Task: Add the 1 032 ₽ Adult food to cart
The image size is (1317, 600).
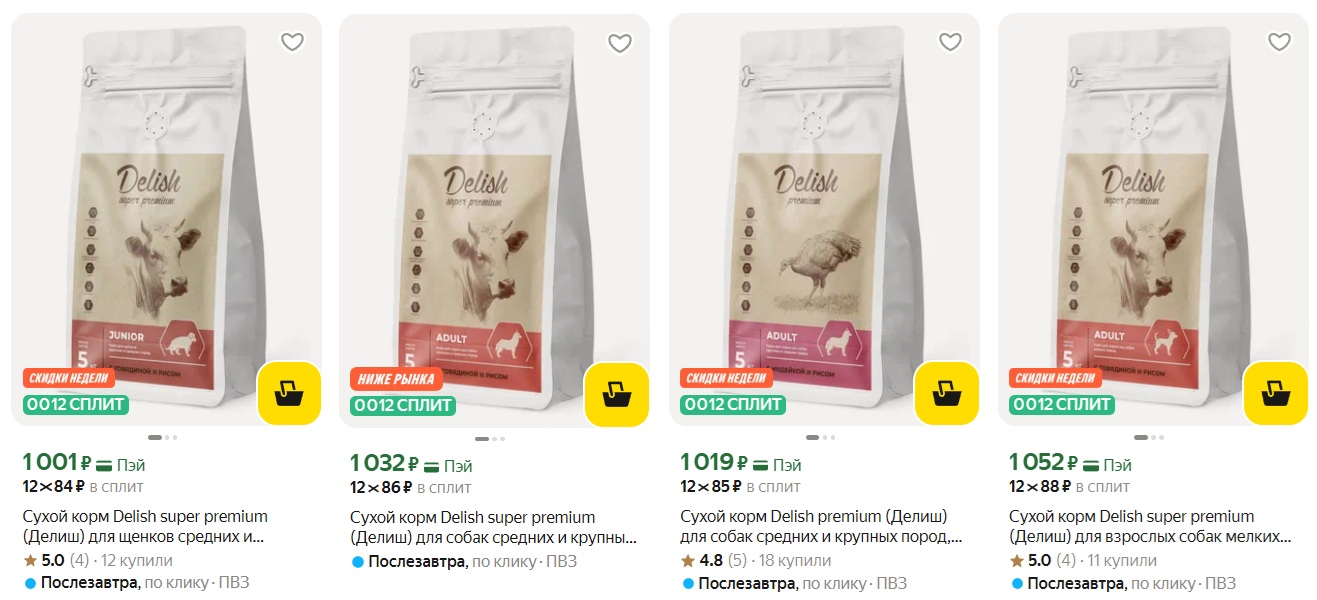Action: coord(616,395)
